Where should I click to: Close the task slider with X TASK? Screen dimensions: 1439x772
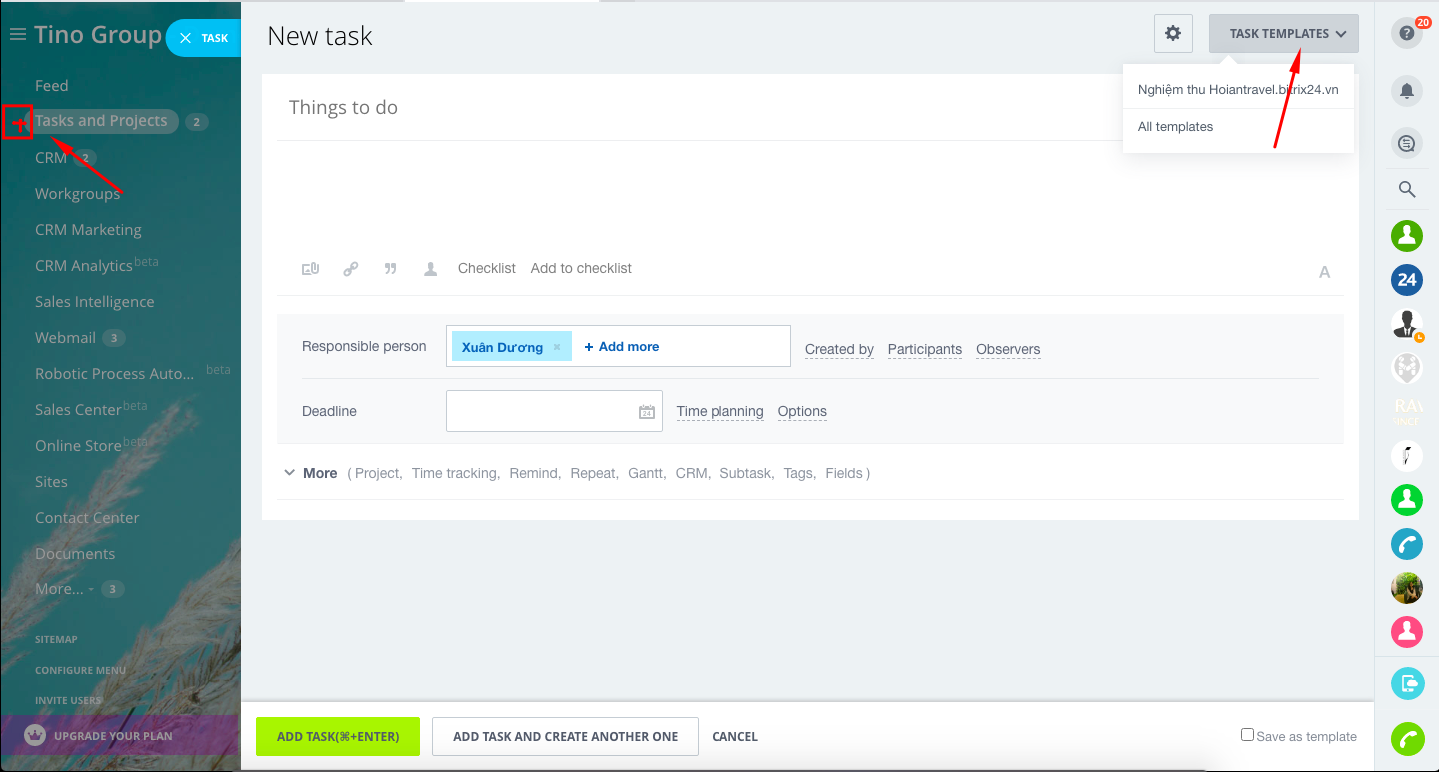click(204, 38)
